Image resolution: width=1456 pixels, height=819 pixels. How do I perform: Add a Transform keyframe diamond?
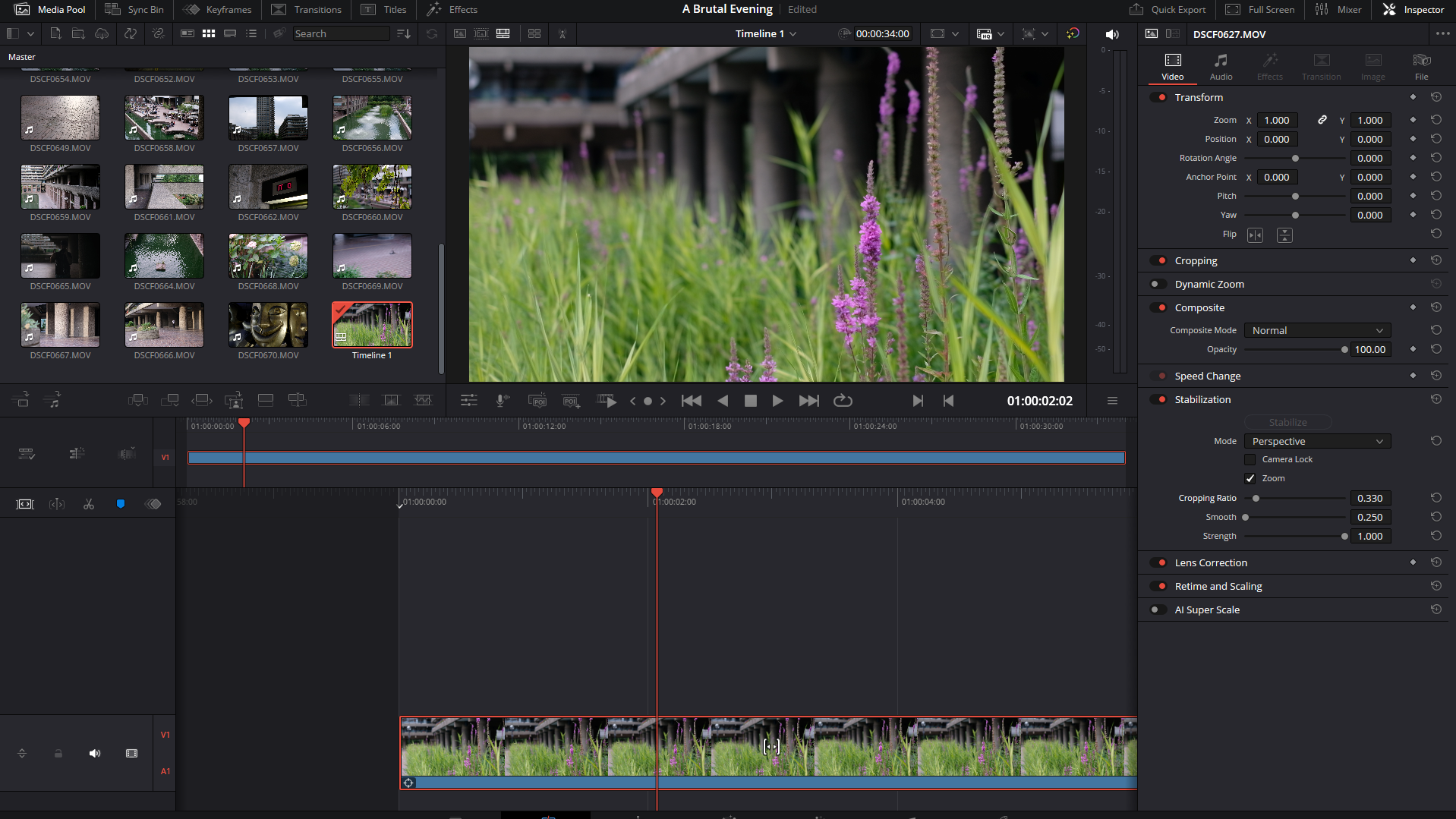coord(1413,97)
